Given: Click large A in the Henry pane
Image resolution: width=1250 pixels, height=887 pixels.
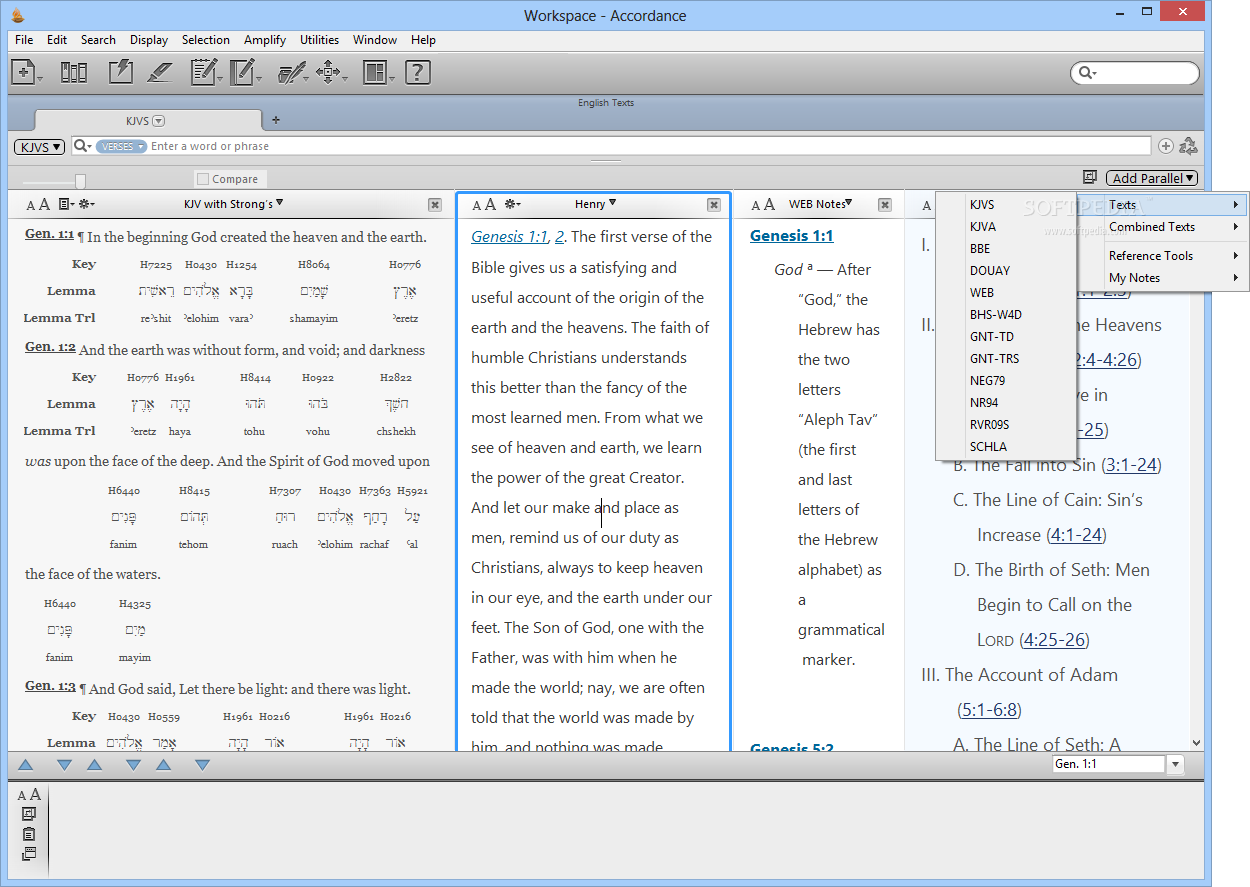Looking at the screenshot, I should pos(490,204).
